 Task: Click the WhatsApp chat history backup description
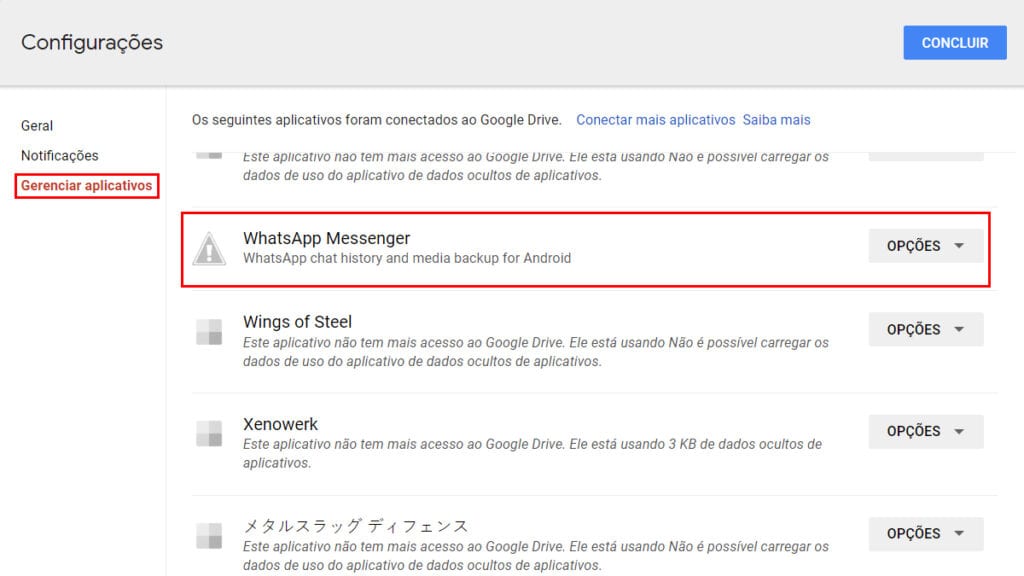pos(407,258)
